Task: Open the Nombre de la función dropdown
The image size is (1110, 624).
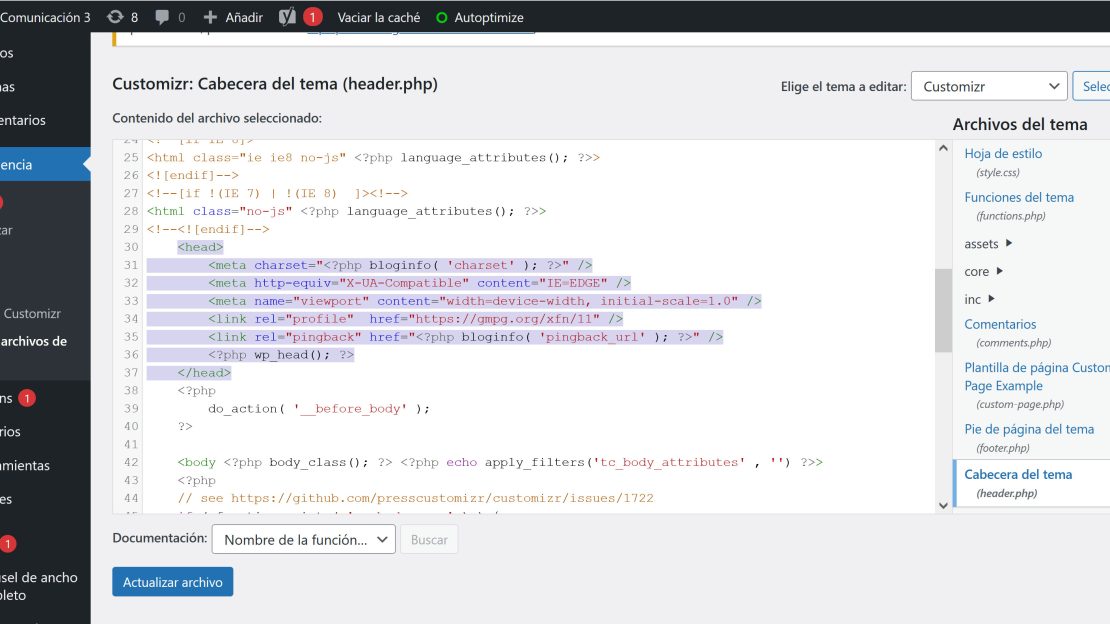Action: pyautogui.click(x=304, y=540)
